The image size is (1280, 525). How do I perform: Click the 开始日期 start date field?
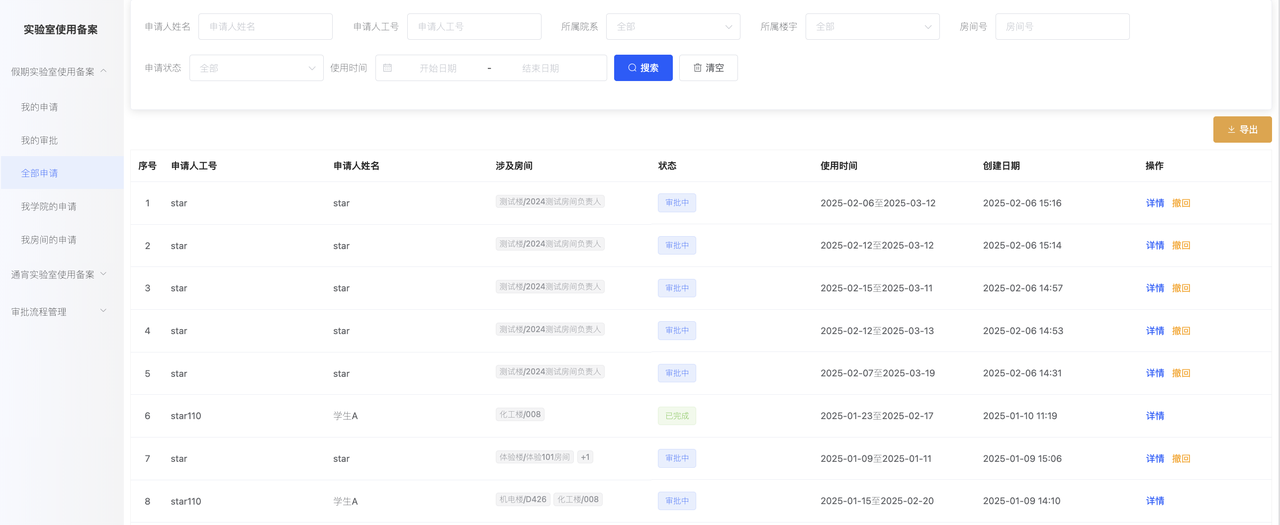pyautogui.click(x=438, y=68)
